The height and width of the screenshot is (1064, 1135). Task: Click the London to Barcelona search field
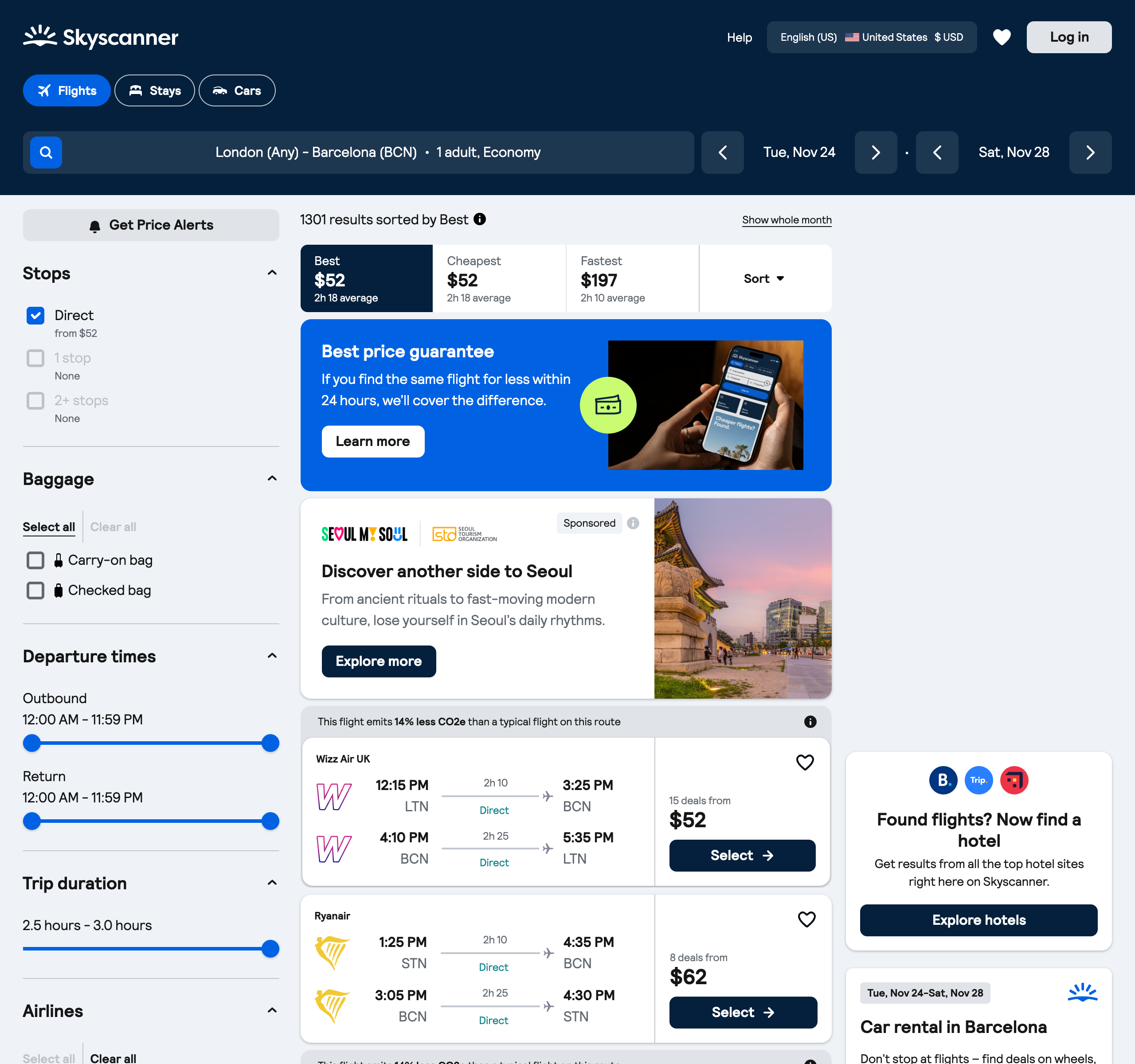tap(359, 153)
